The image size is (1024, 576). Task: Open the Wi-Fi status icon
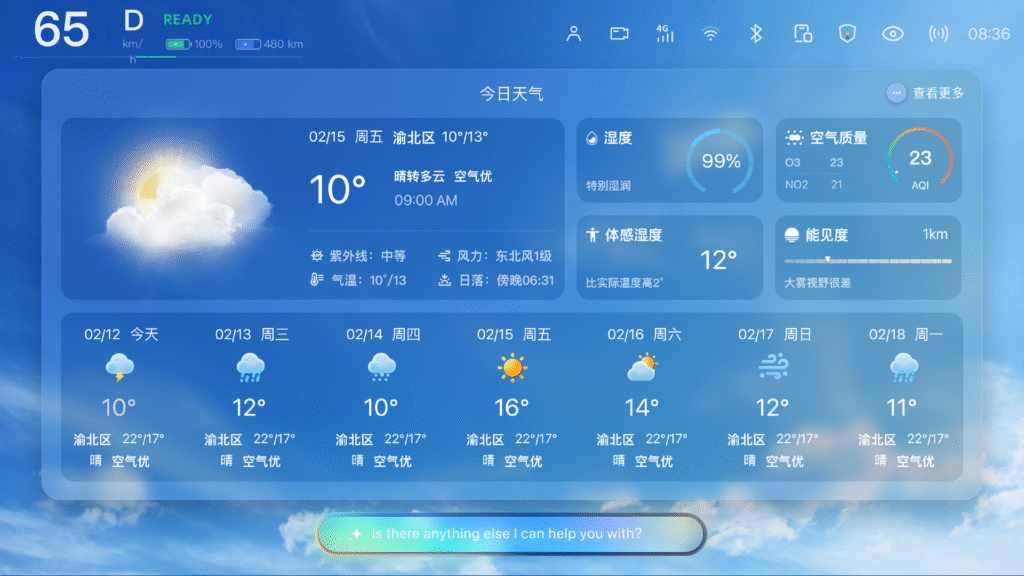(710, 33)
